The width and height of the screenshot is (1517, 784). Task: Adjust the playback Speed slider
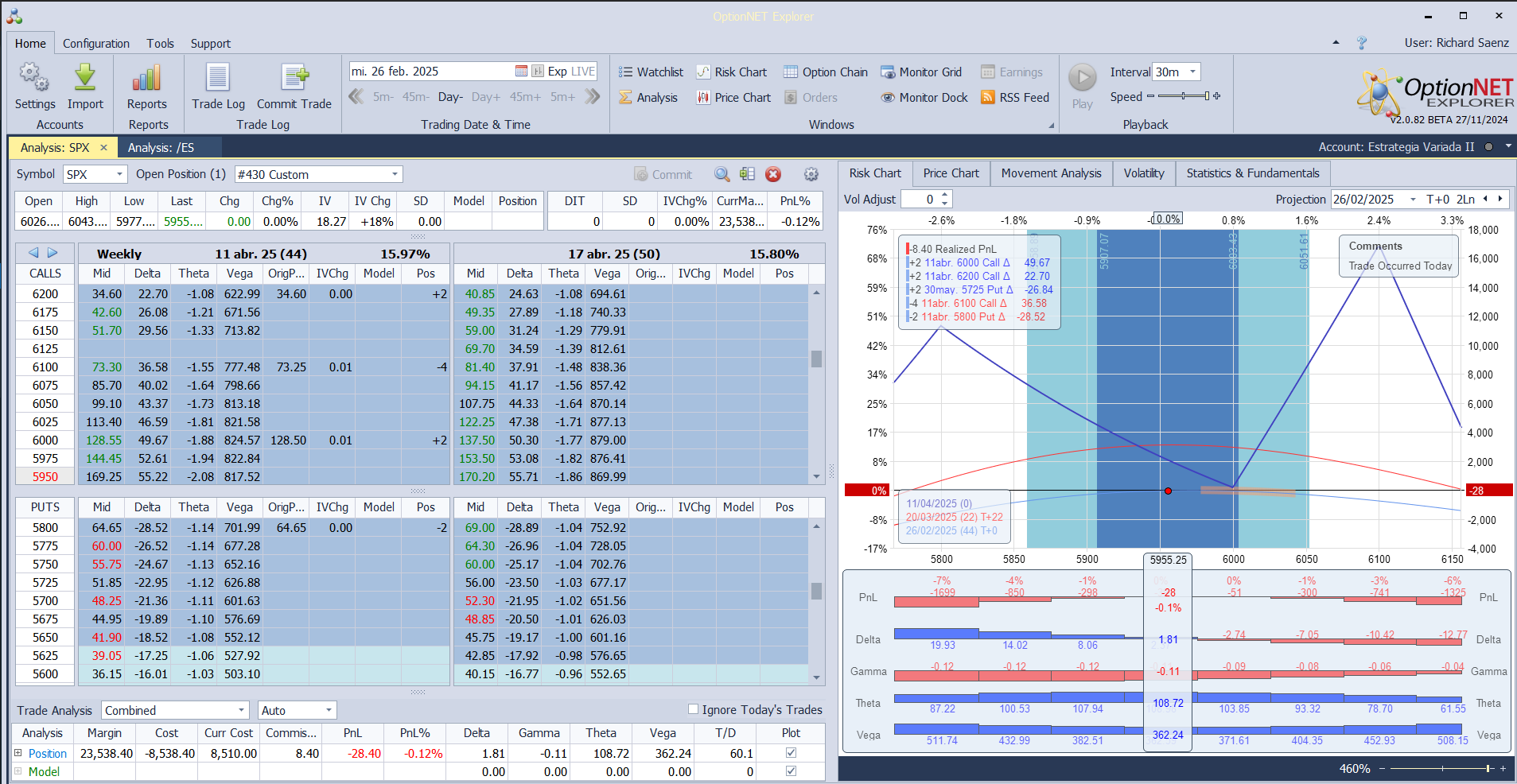(1184, 96)
